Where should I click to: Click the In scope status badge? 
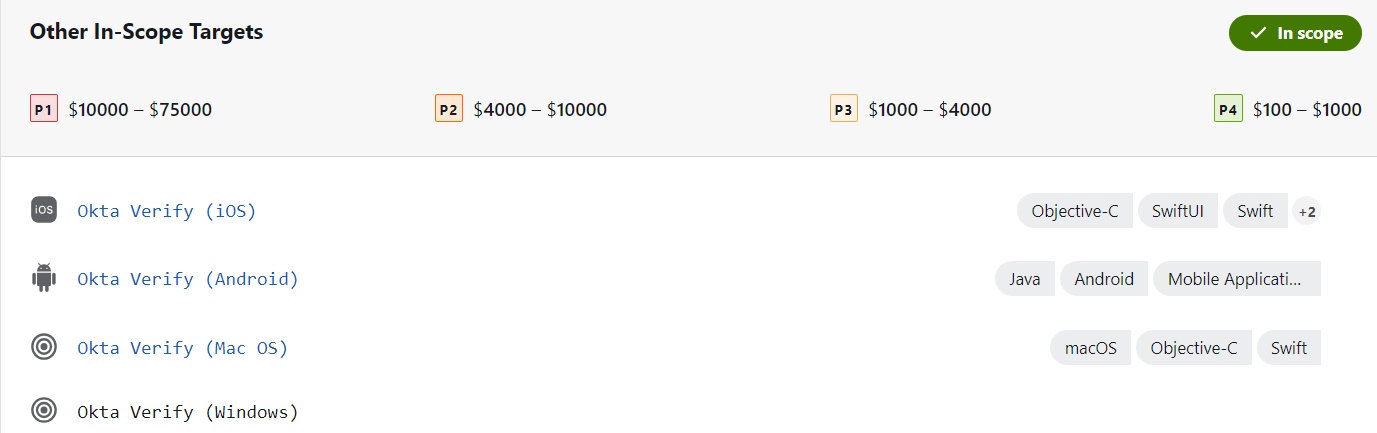(x=1295, y=33)
